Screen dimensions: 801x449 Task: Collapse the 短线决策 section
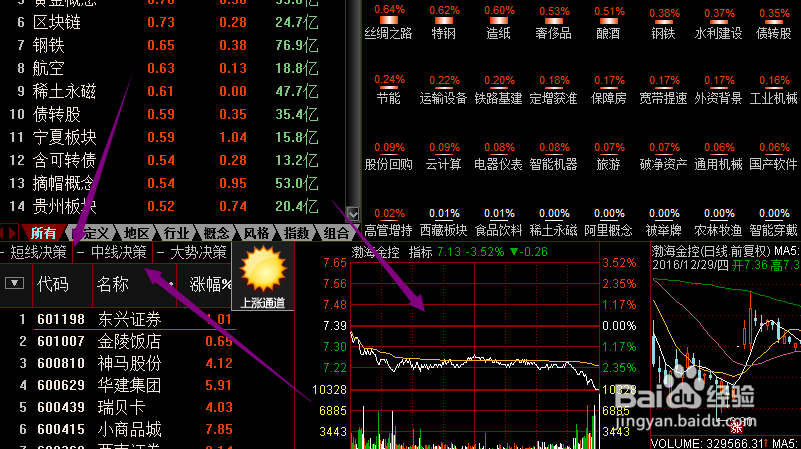(x=3, y=252)
